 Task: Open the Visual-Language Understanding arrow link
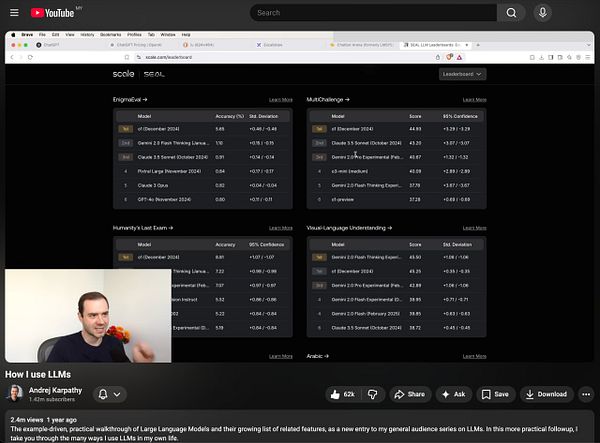[349, 228]
